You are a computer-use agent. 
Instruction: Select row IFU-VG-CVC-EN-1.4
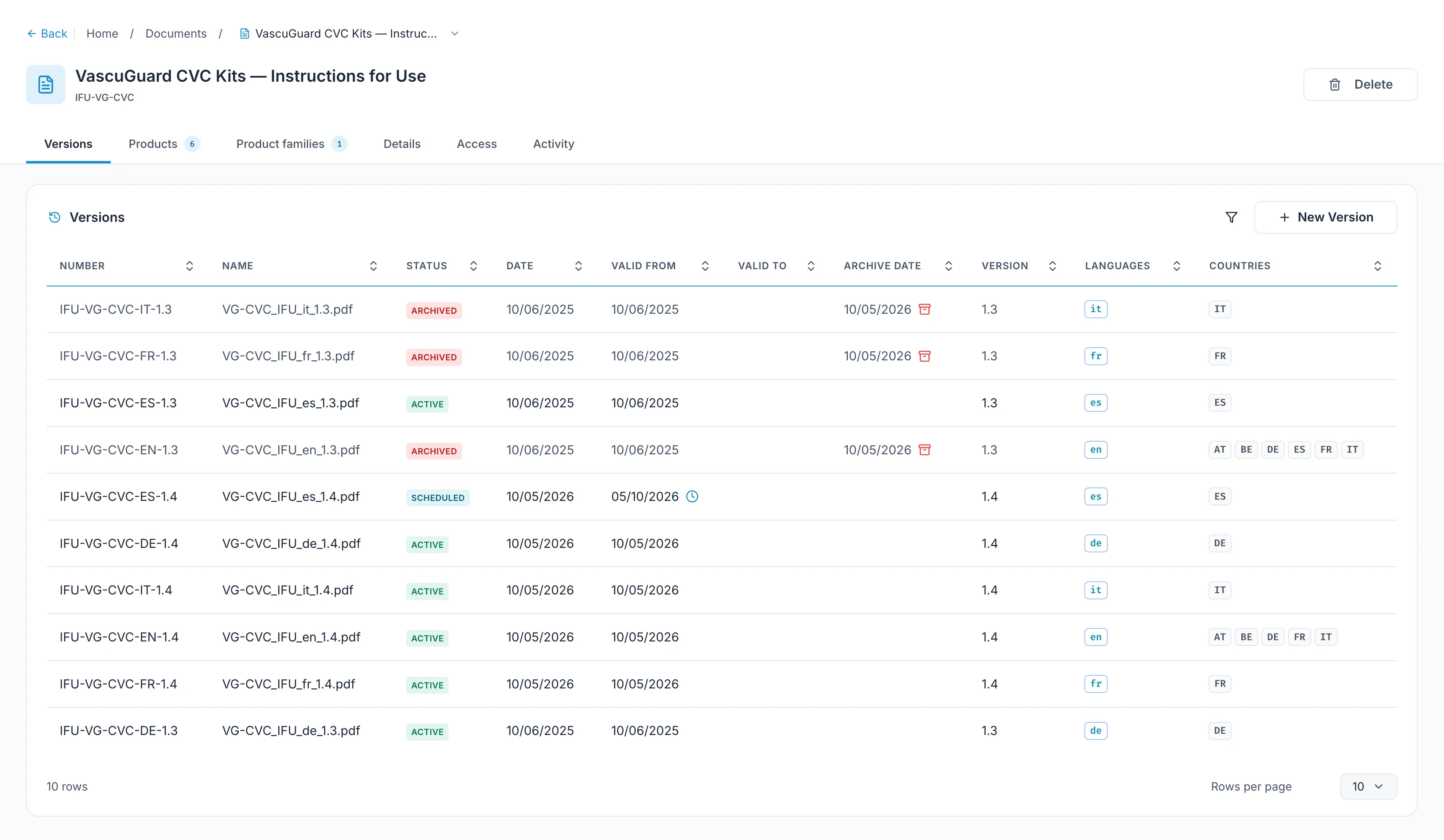pos(722,637)
